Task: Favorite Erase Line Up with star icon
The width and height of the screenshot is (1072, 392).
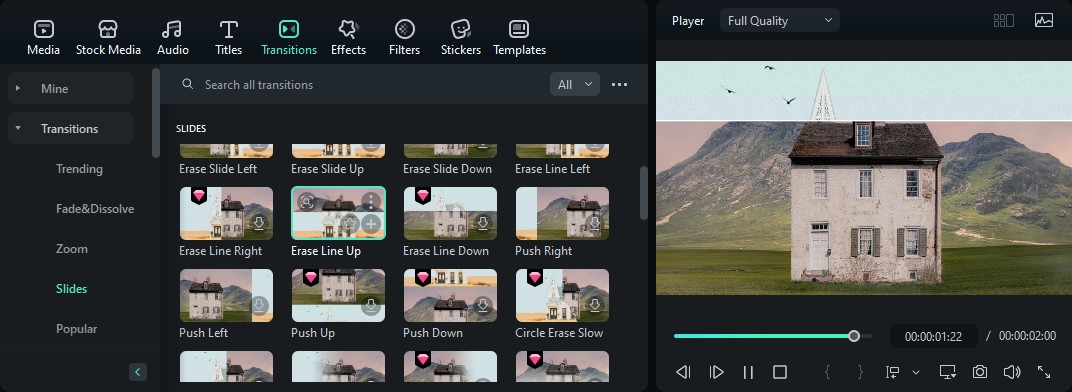Action: [349, 224]
